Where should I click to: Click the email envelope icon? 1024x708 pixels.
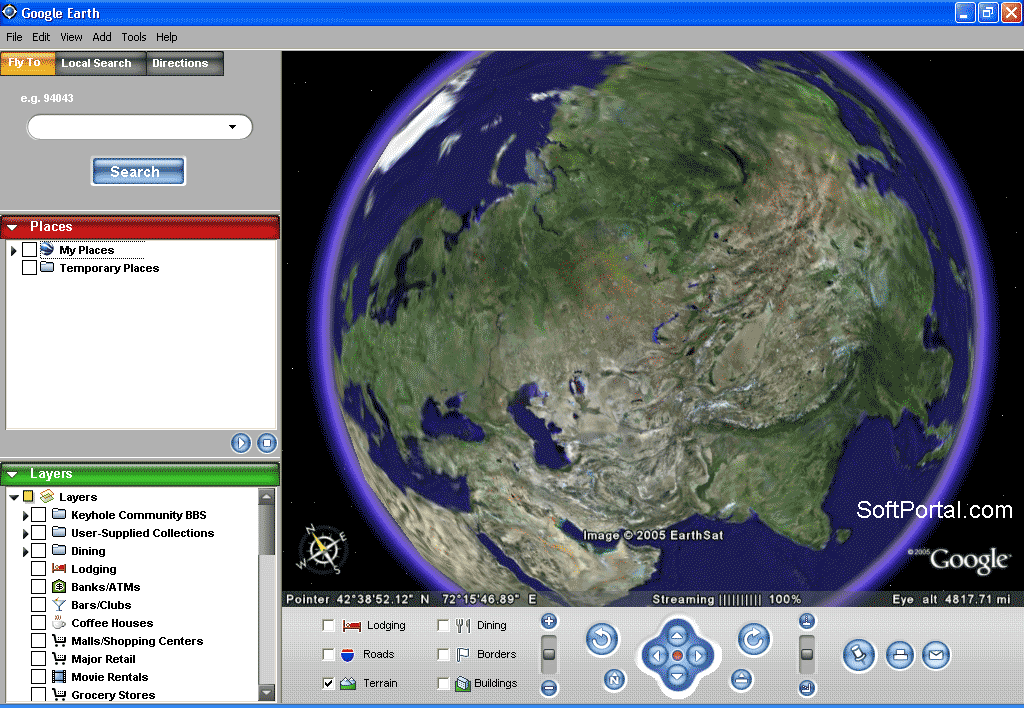click(x=935, y=656)
